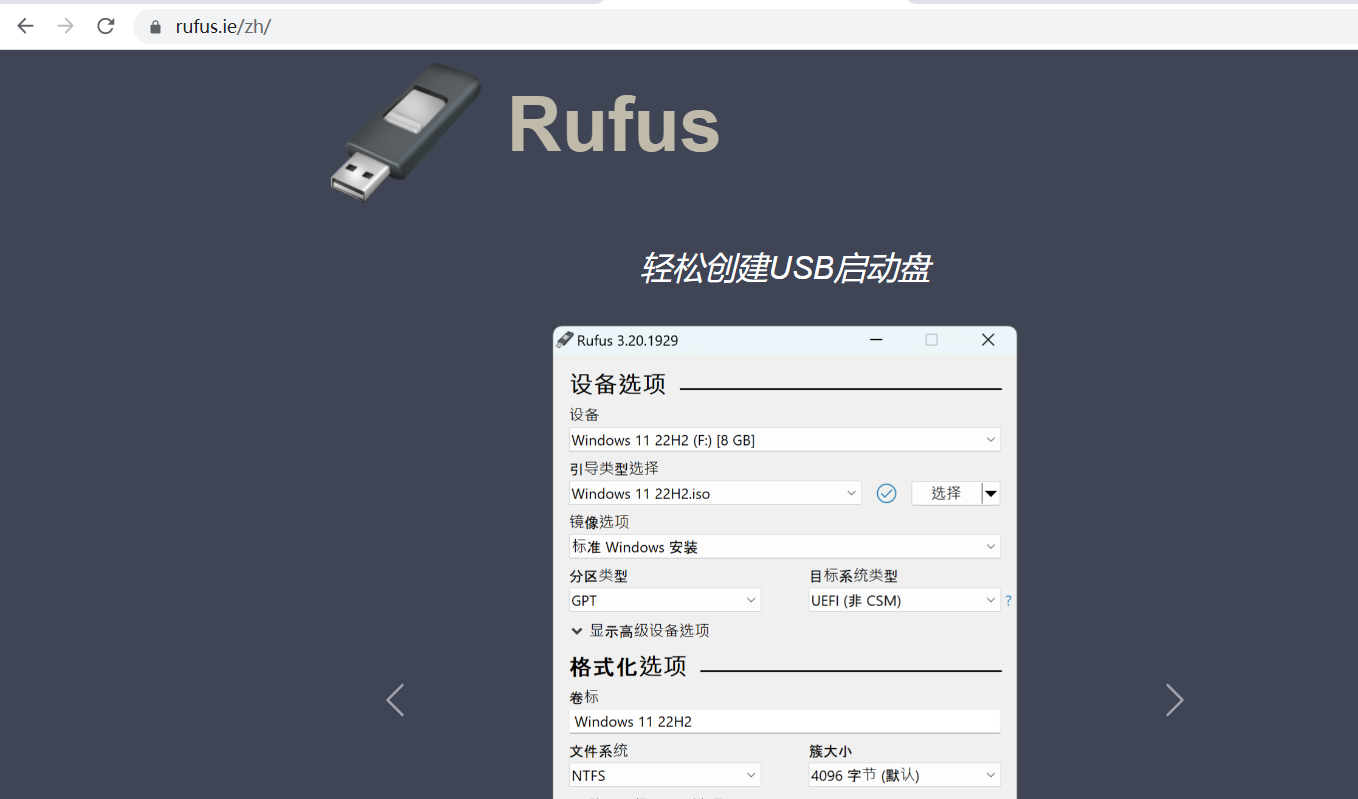The width and height of the screenshot is (1358, 799).
Task: Go to next carousel slide
Action: (x=1174, y=700)
